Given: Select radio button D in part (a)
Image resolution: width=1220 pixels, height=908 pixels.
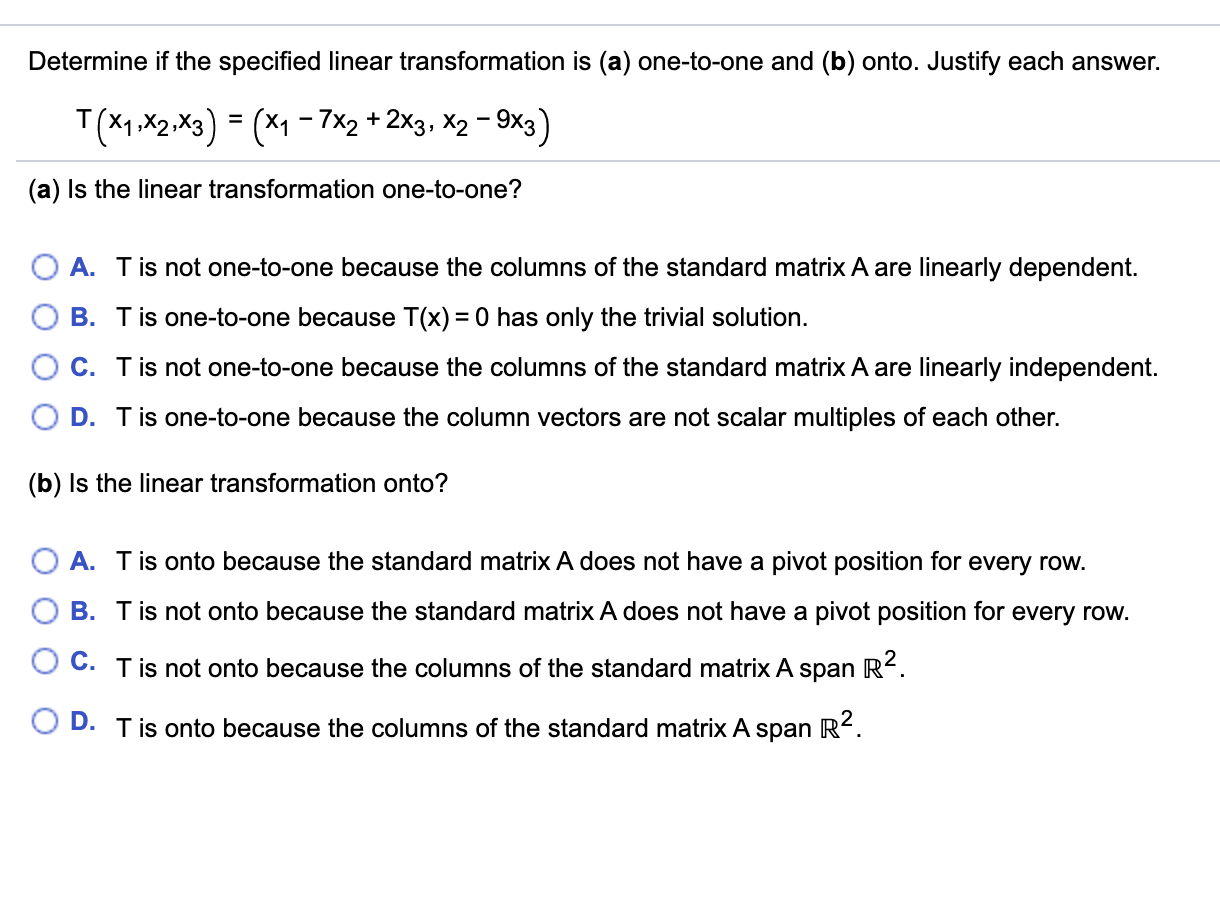Looking at the screenshot, I should click(x=44, y=417).
